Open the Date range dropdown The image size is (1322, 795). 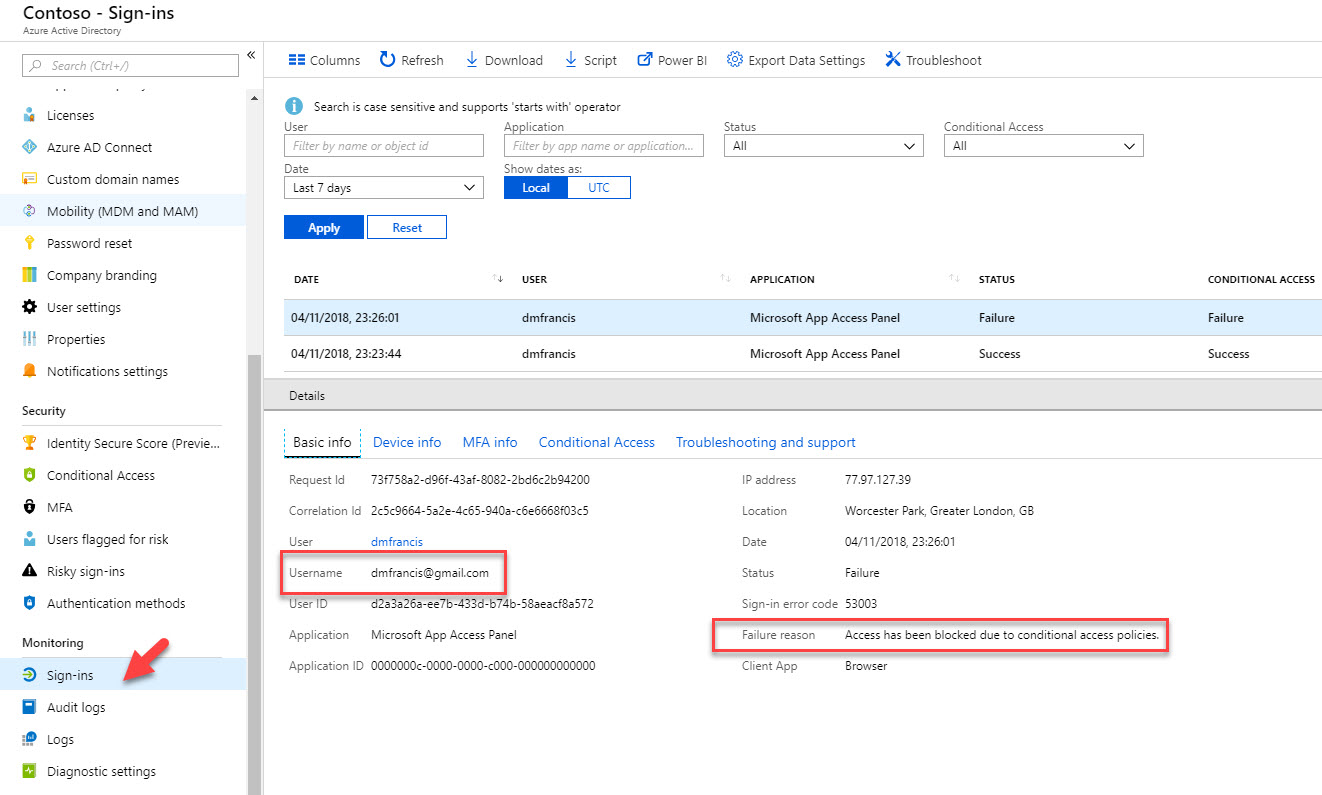tap(384, 188)
